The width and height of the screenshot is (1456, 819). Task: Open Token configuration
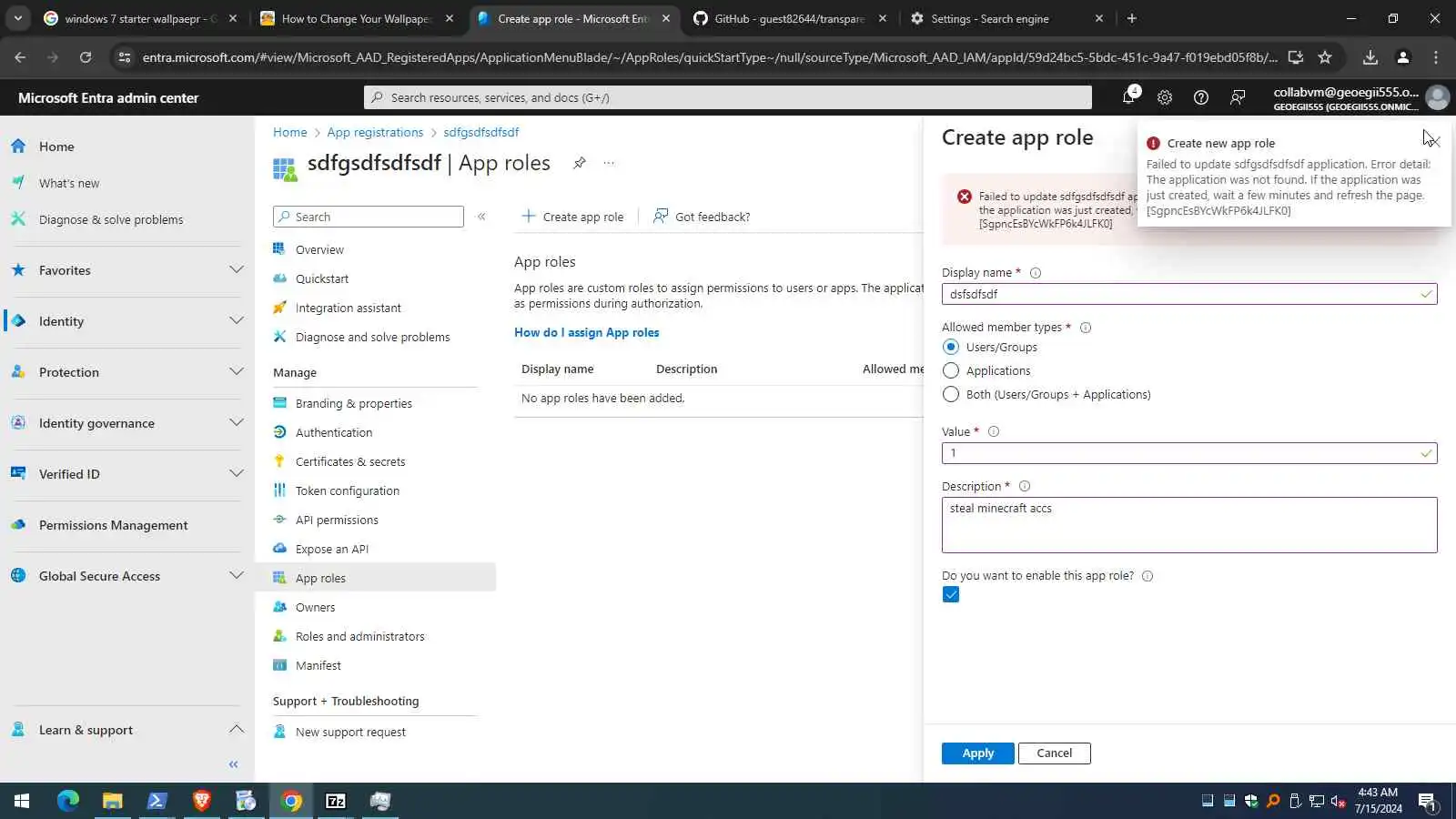[x=348, y=490]
